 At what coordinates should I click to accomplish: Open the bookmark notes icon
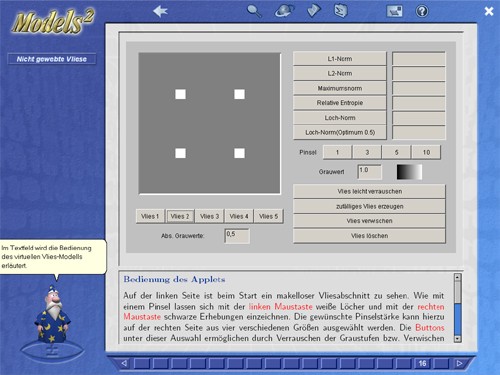[313, 11]
